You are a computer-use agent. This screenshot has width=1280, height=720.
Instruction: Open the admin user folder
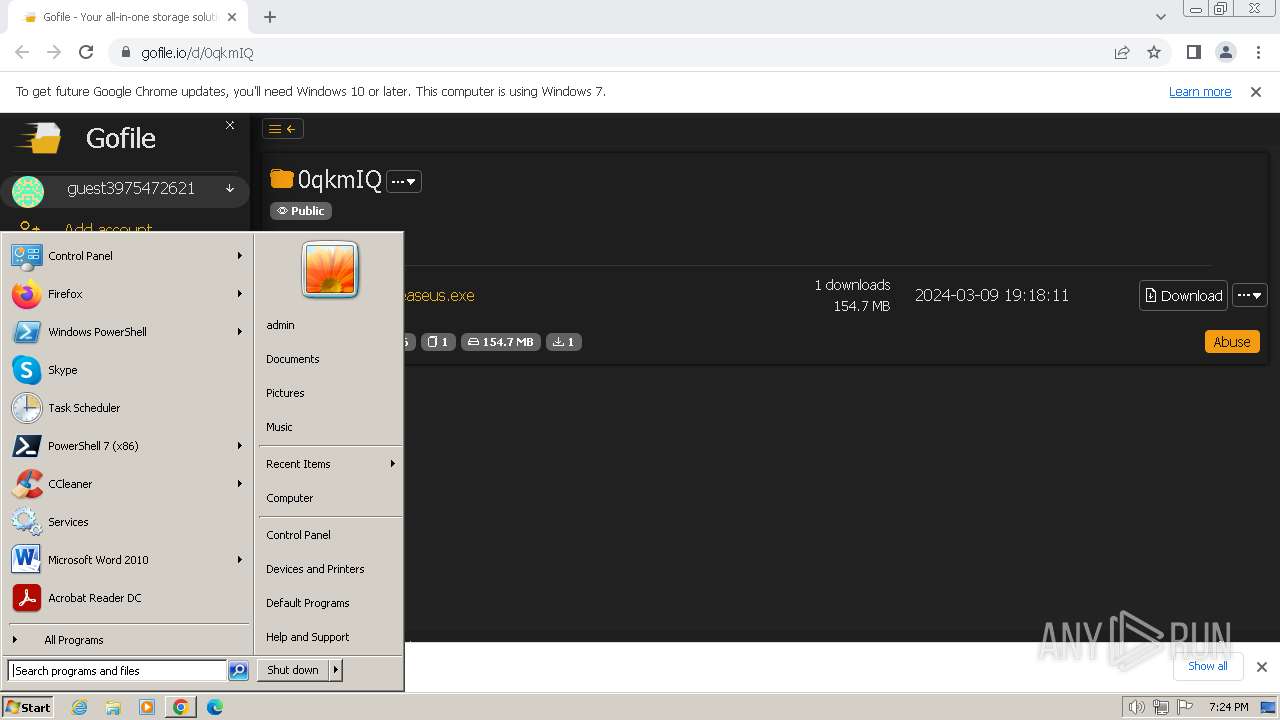coord(330,325)
